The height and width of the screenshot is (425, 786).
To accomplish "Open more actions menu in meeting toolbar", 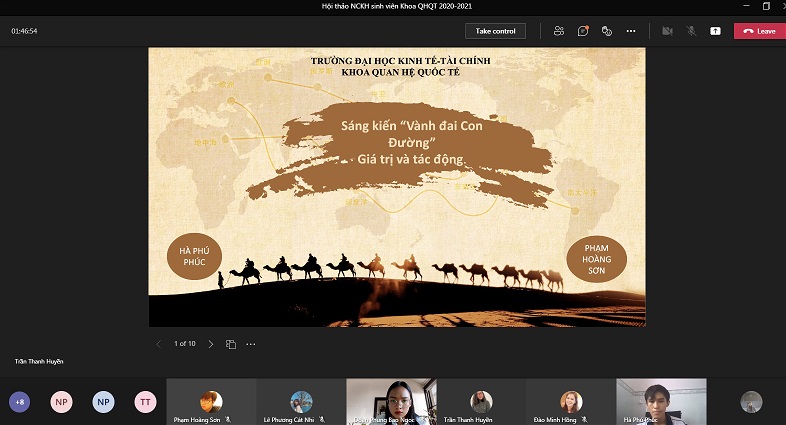I will 631,31.
